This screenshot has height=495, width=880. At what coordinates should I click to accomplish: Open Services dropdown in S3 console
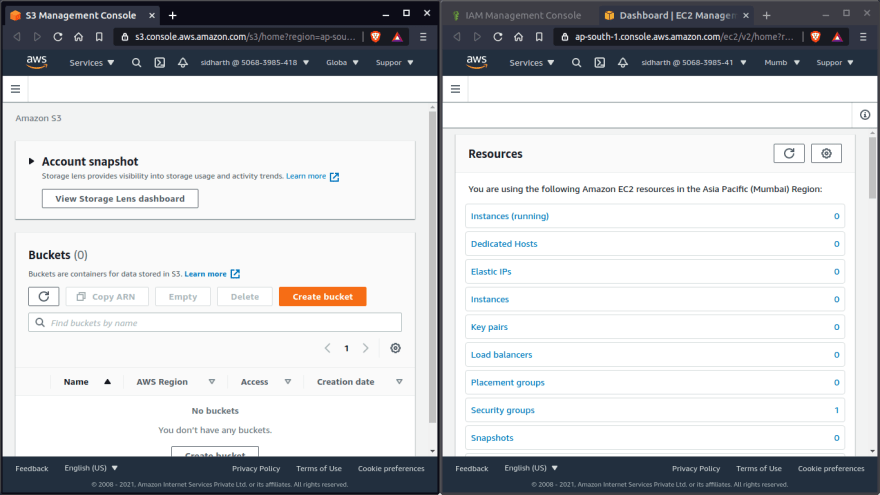91,63
